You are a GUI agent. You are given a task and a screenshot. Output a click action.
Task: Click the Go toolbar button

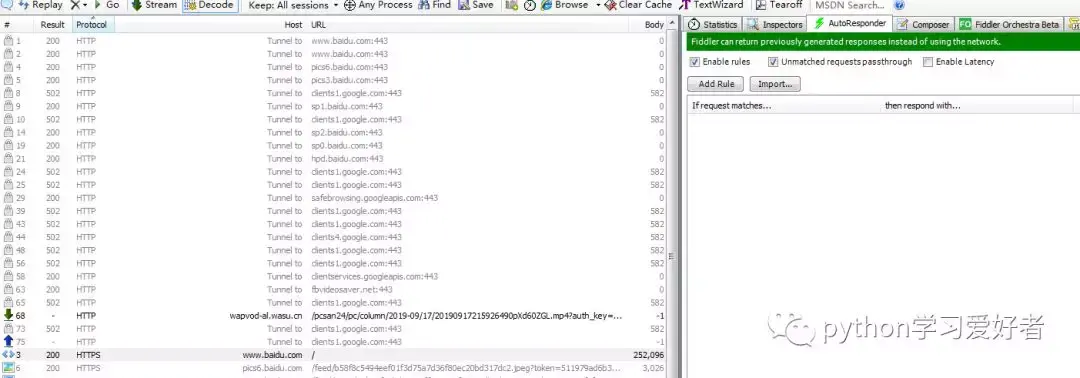[106, 5]
